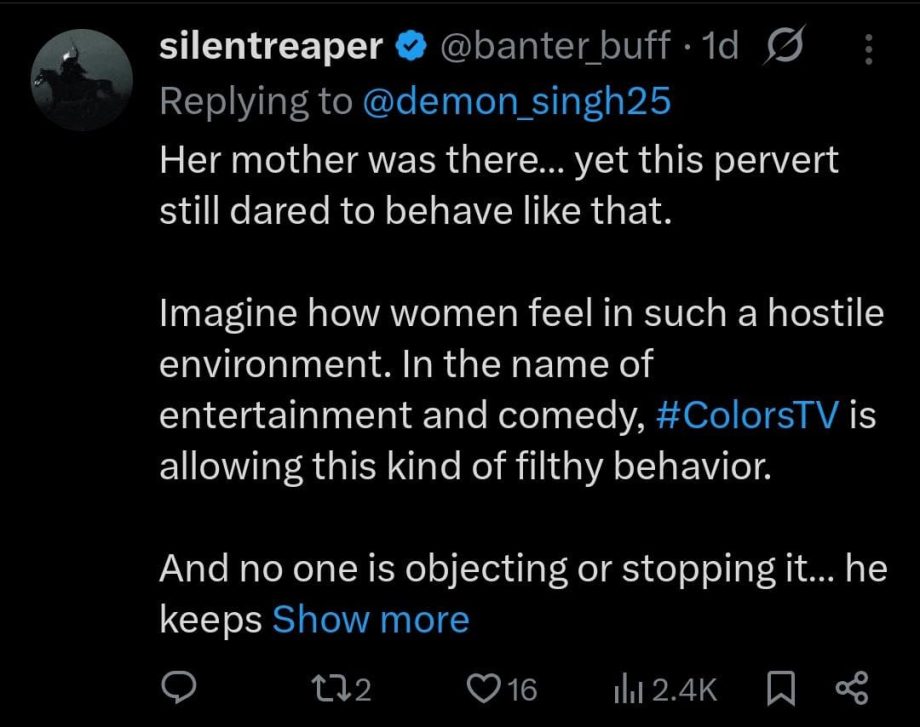Open the three-dot more options menu
The height and width of the screenshot is (727, 920).
coord(867,48)
